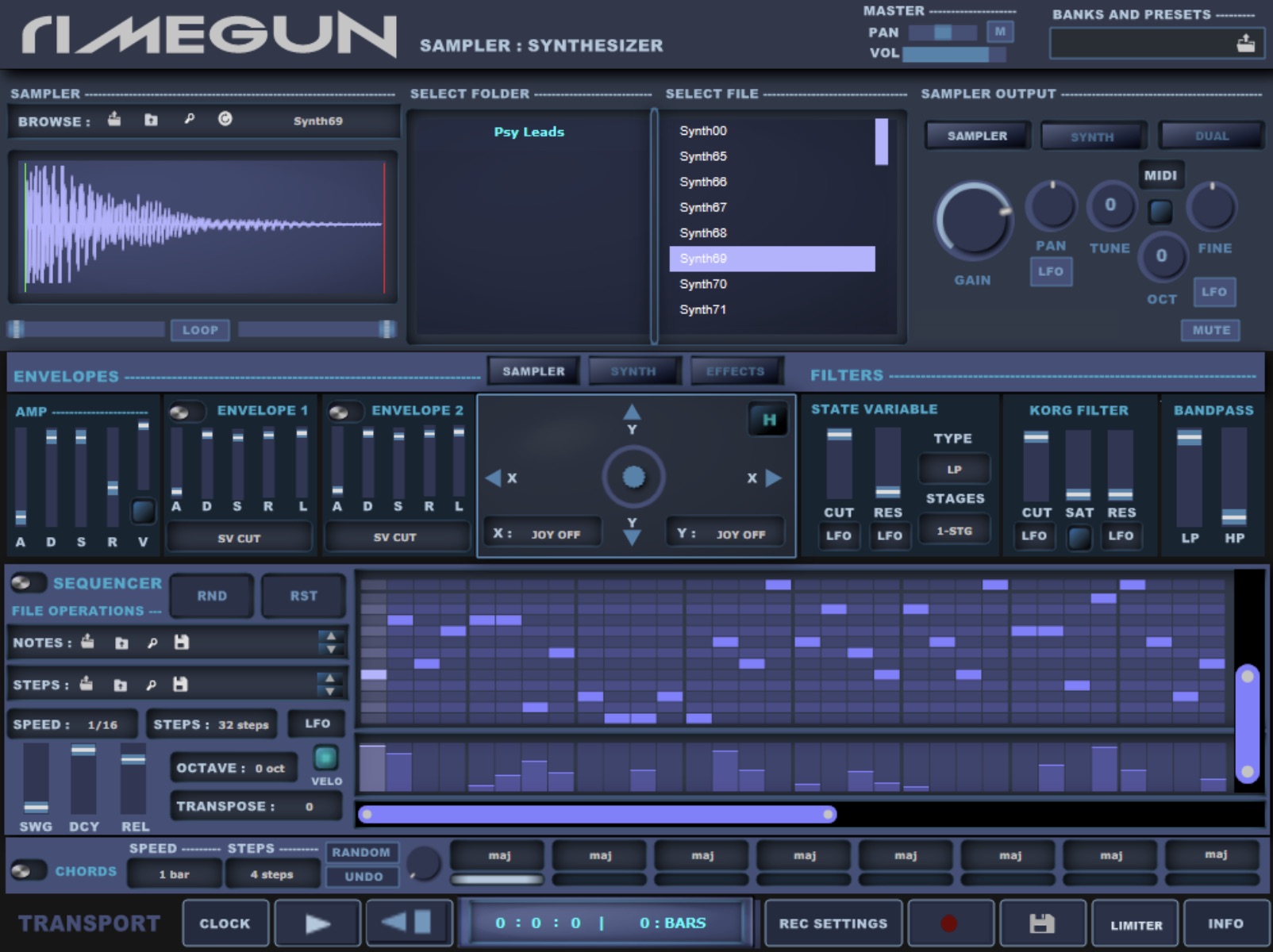
Task: Click the load icon in the Notes row
Action: coord(87,642)
